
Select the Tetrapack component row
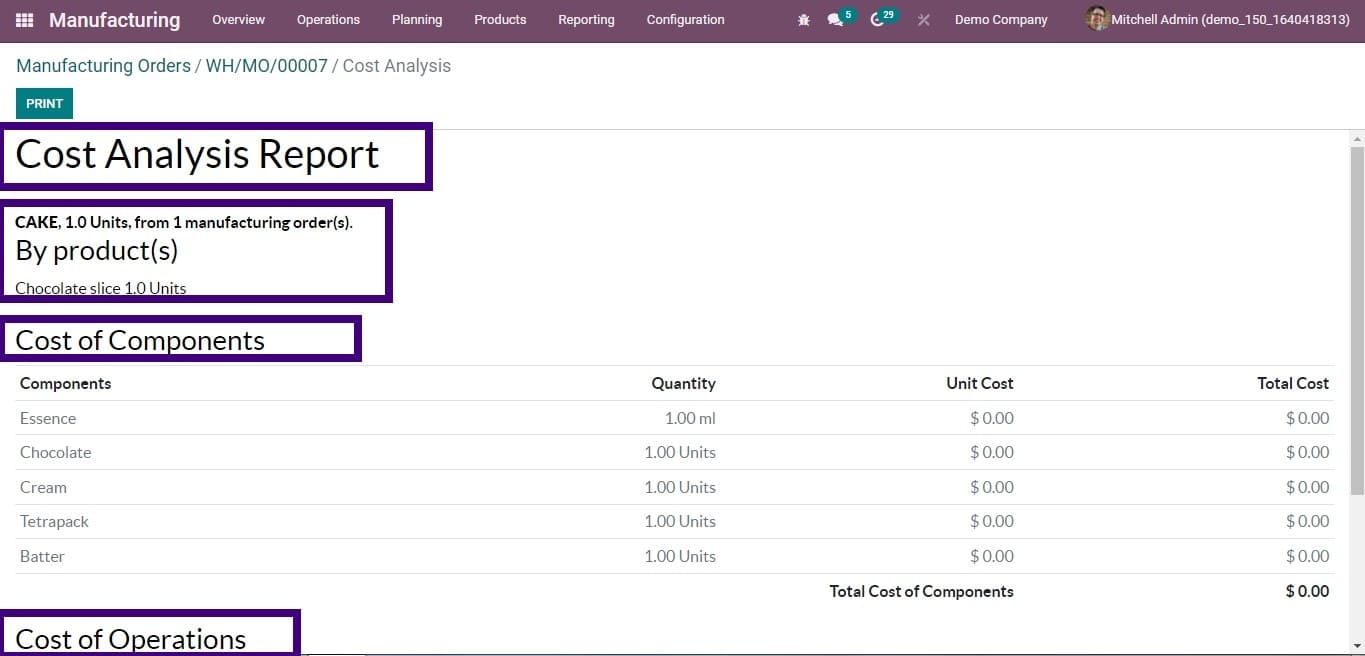click(x=675, y=521)
